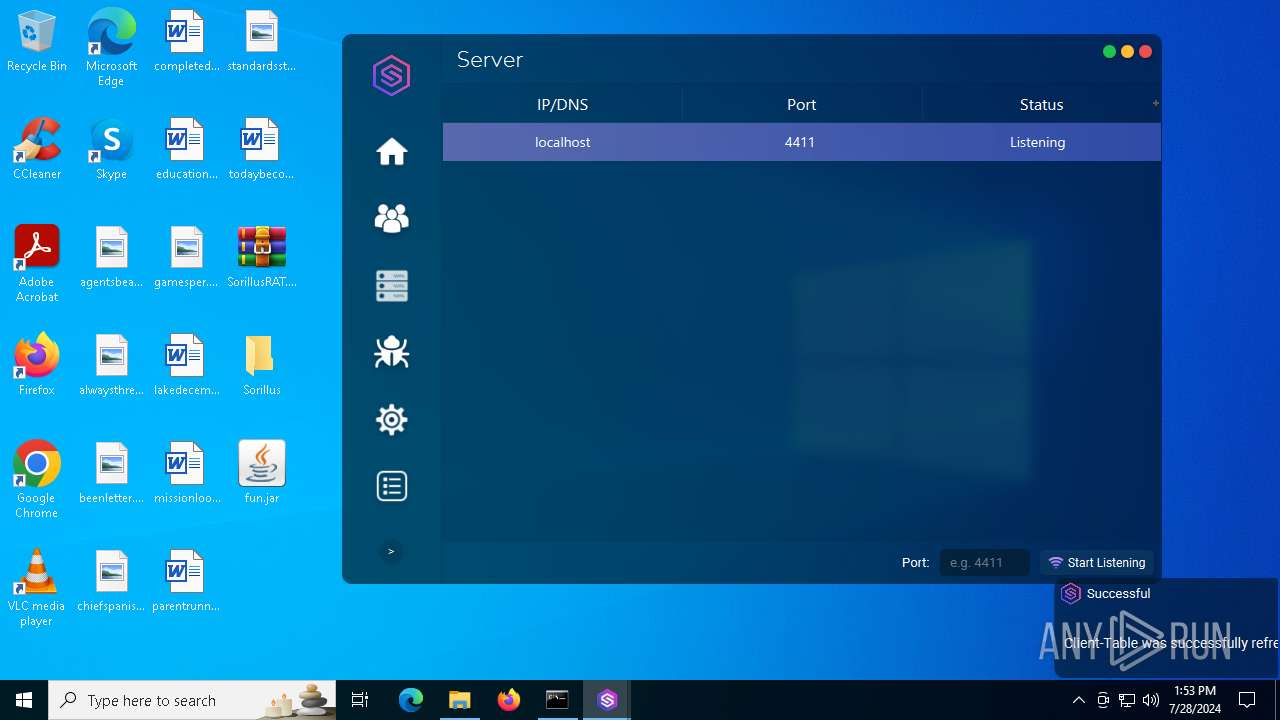Expand the sidebar with the arrow button

(x=391, y=551)
